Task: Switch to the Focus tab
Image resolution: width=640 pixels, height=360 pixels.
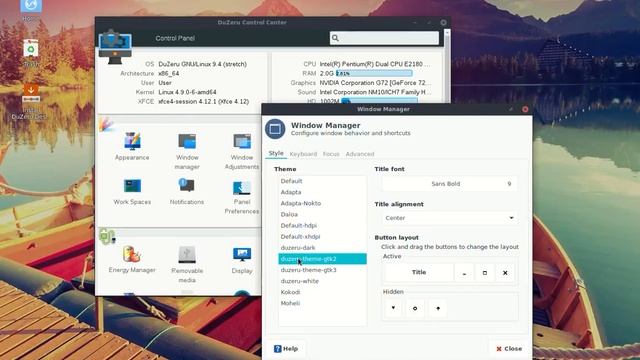Action: pyautogui.click(x=331, y=154)
